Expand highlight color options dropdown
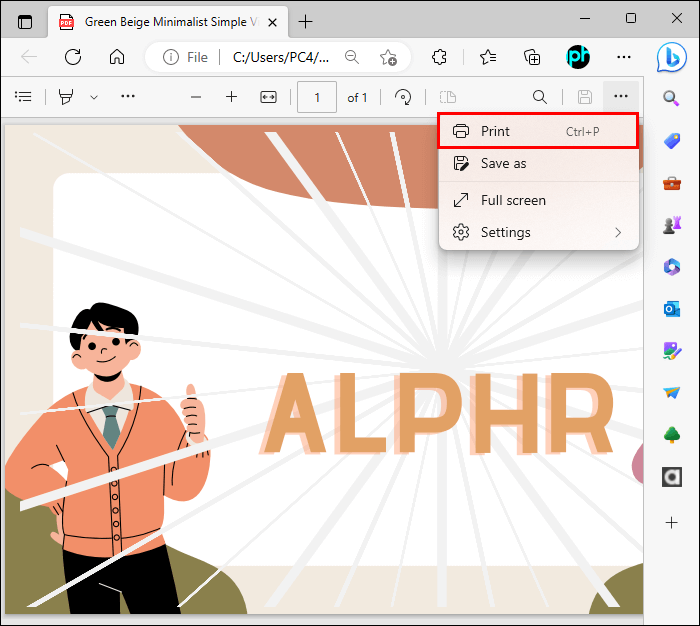 point(94,97)
